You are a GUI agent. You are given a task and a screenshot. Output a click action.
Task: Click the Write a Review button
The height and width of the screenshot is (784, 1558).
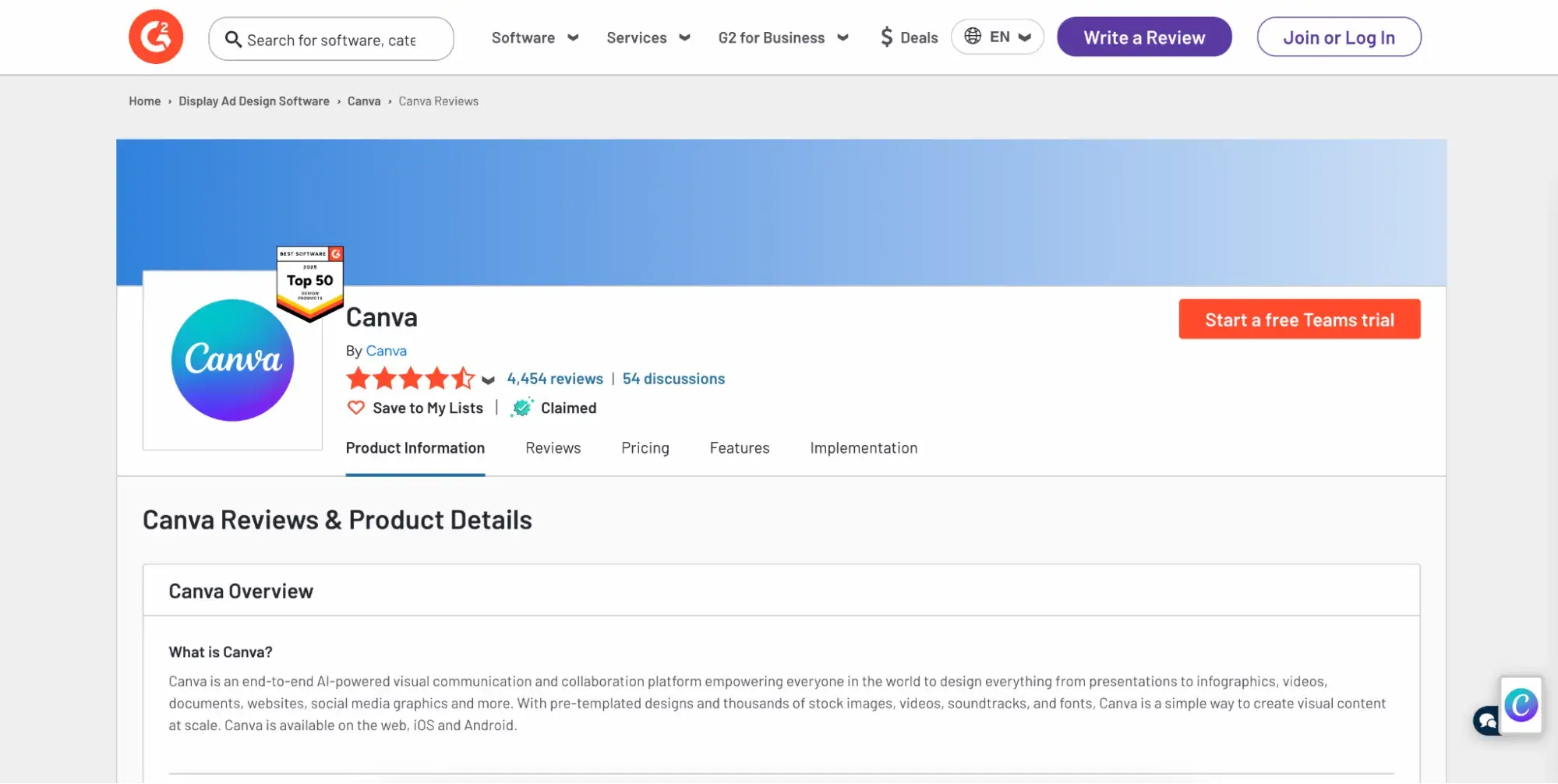(1143, 37)
